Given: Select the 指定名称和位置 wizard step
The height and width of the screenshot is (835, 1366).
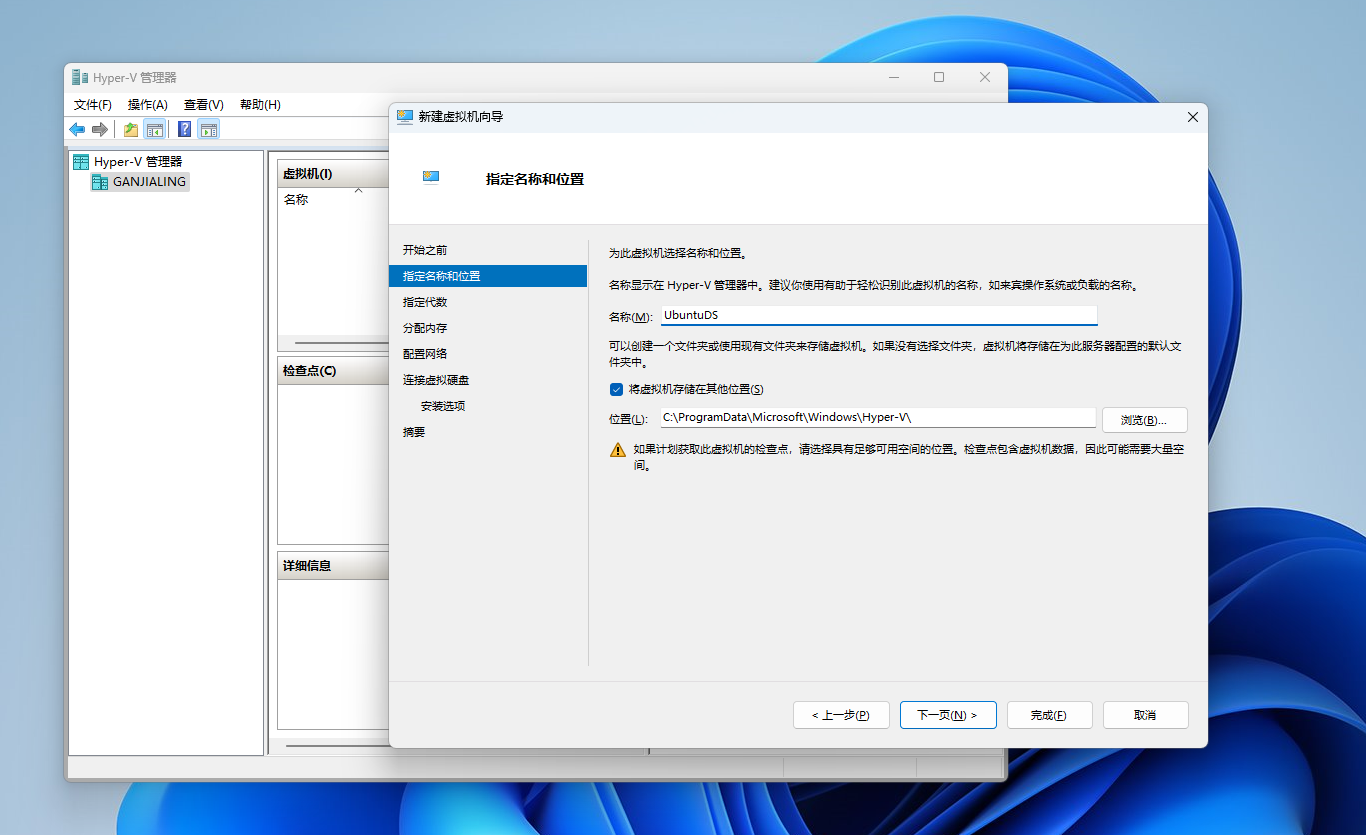Looking at the screenshot, I should click(488, 276).
